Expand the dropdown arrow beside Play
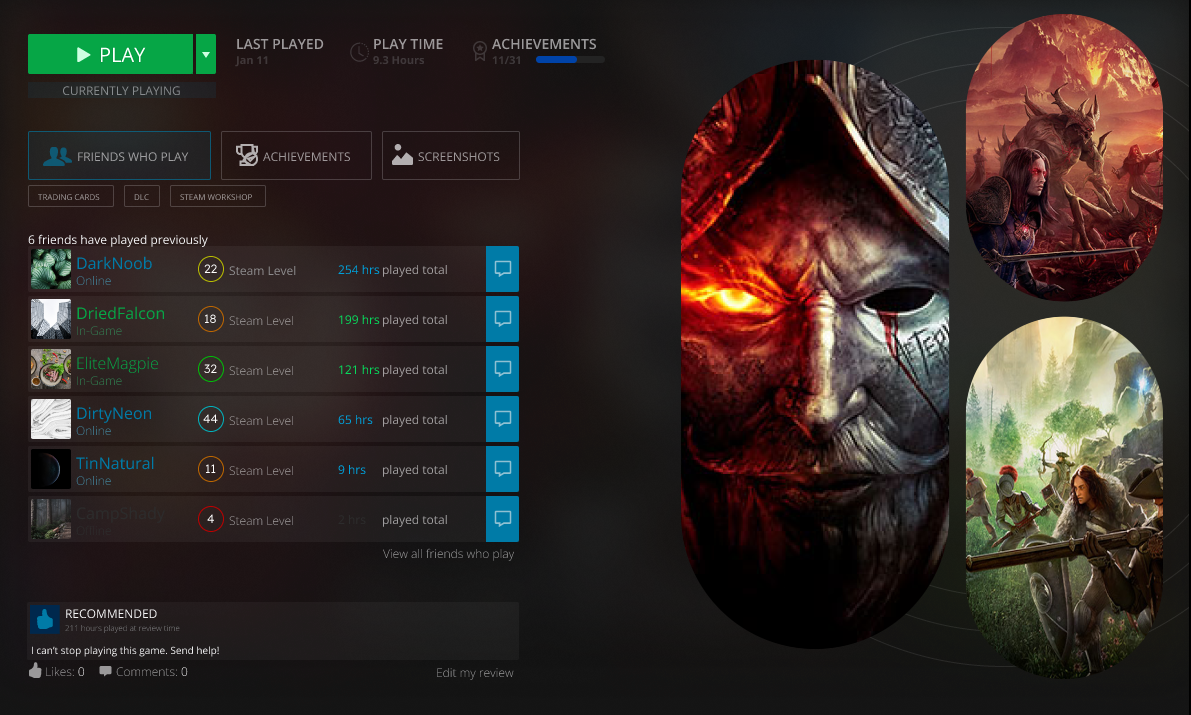Viewport: 1191px width, 715px height. (205, 54)
